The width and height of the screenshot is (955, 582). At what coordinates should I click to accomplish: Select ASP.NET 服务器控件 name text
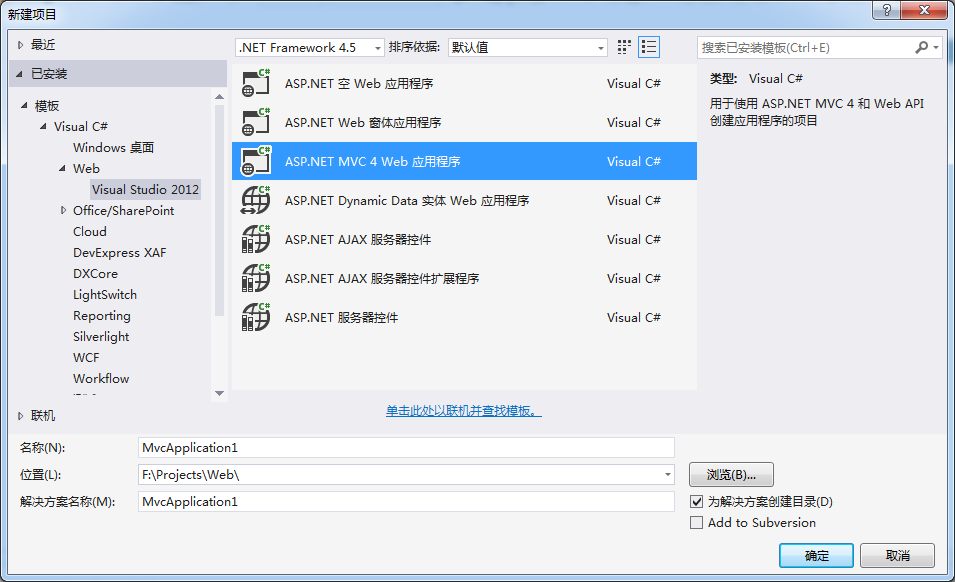tap(341, 317)
